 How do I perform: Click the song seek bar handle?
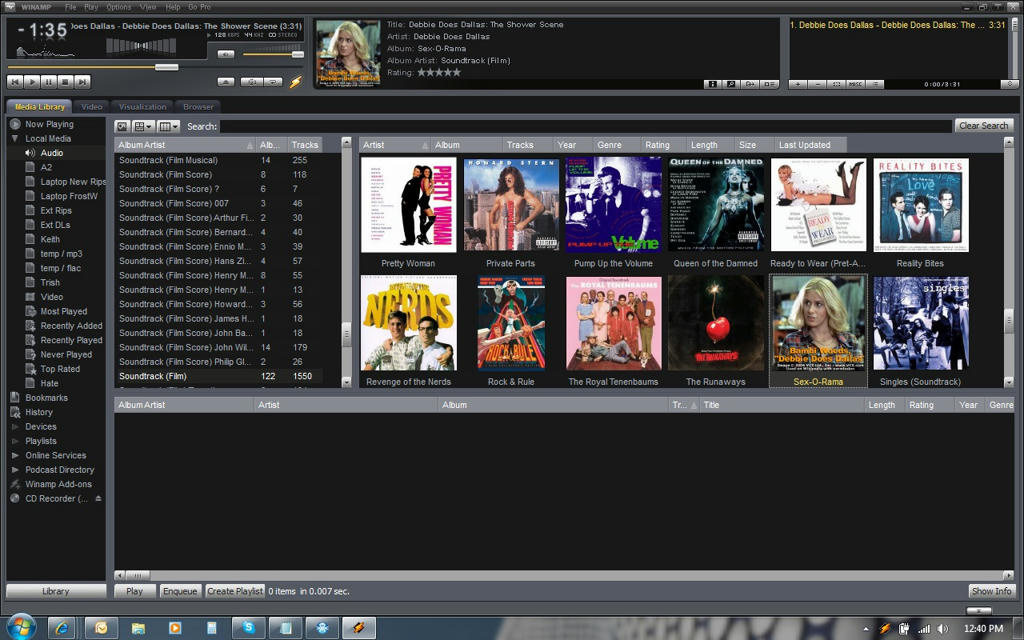(x=167, y=67)
